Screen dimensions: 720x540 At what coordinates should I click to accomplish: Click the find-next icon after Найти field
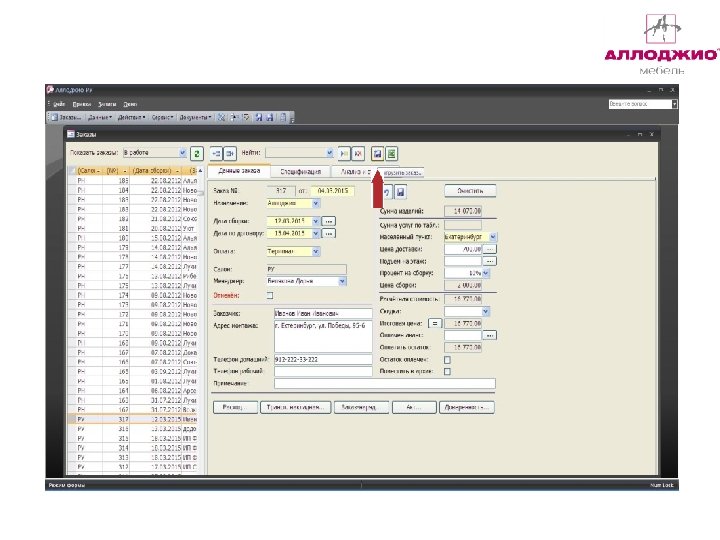(x=343, y=153)
